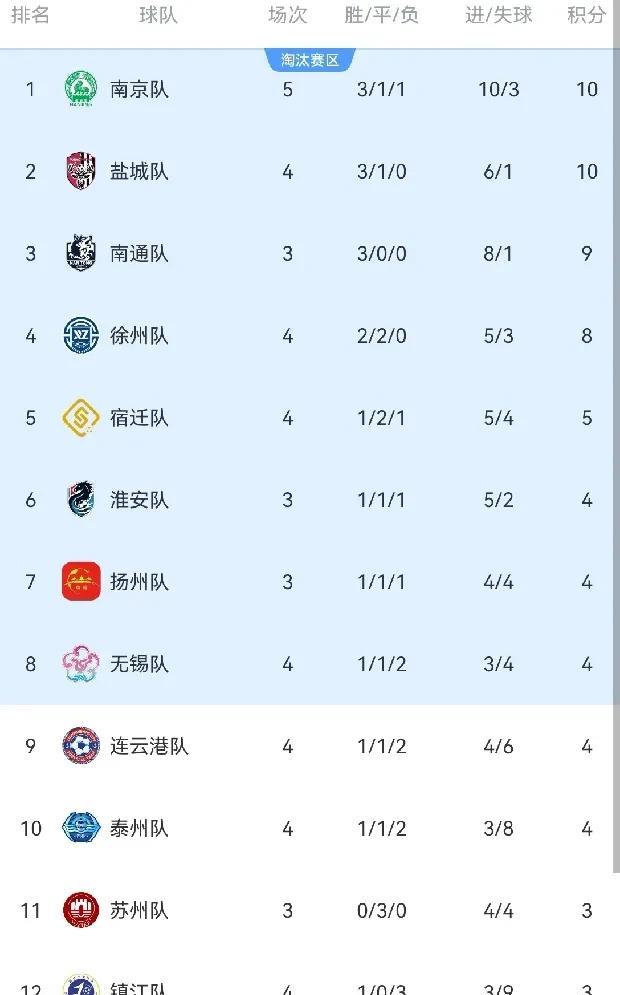Image resolution: width=620 pixels, height=995 pixels.
Task: Tap the 淘汰赛区 blue label badge
Action: click(310, 60)
